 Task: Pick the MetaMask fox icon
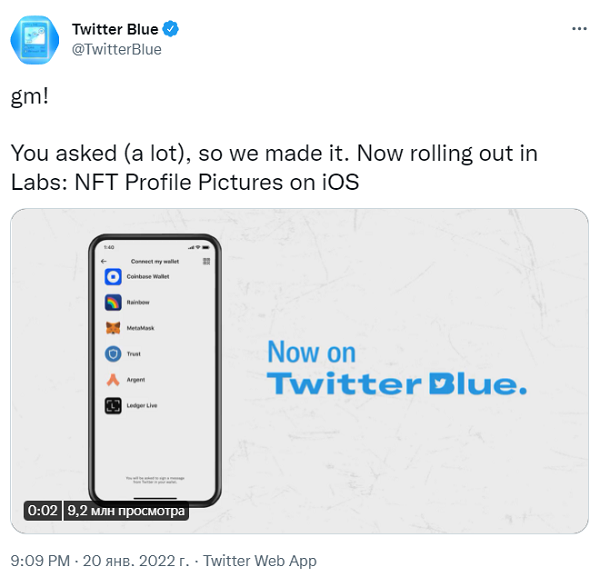tap(113, 328)
